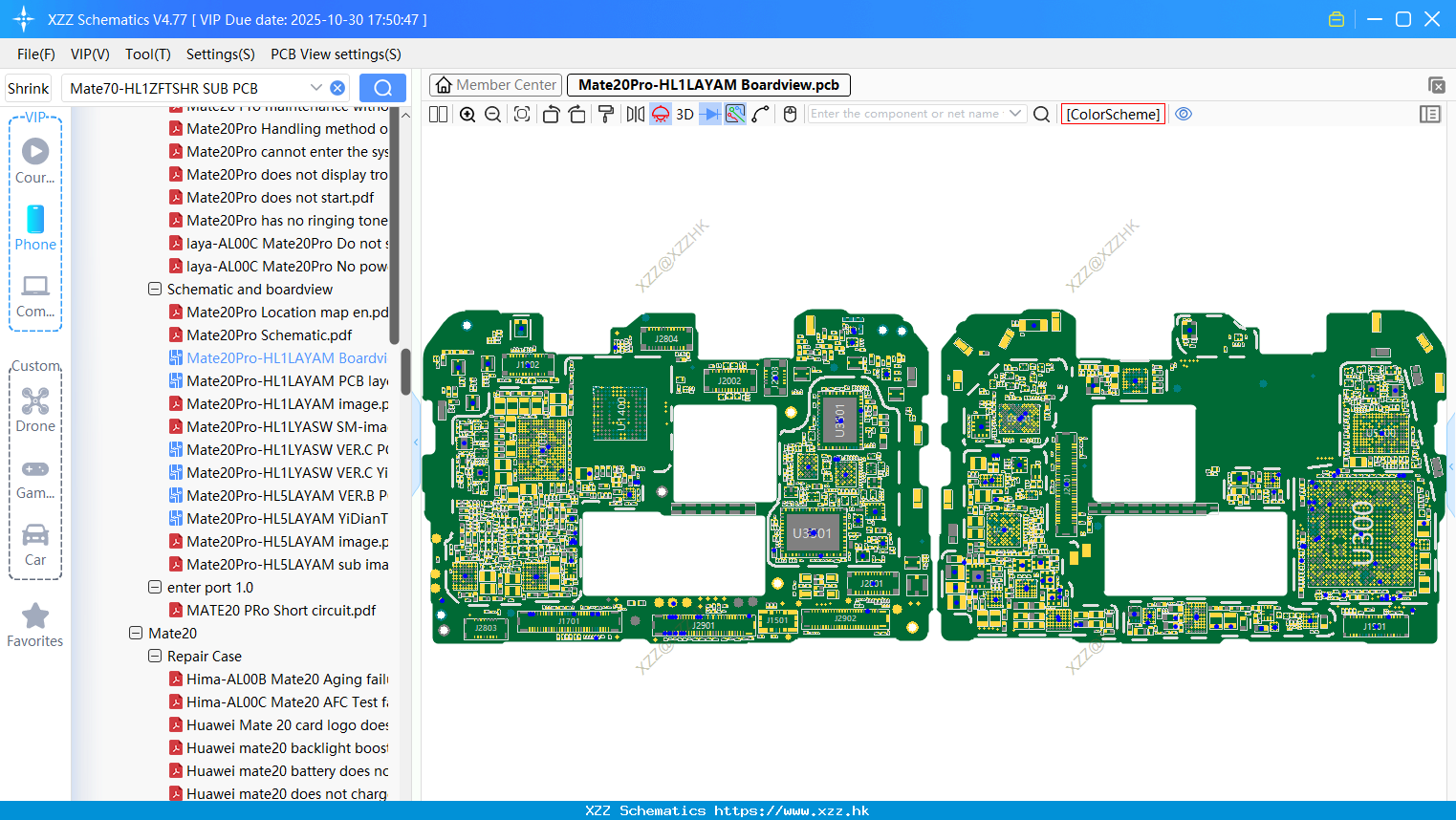Open the File(F) menu
The width and height of the screenshot is (1456, 820).
(x=36, y=54)
